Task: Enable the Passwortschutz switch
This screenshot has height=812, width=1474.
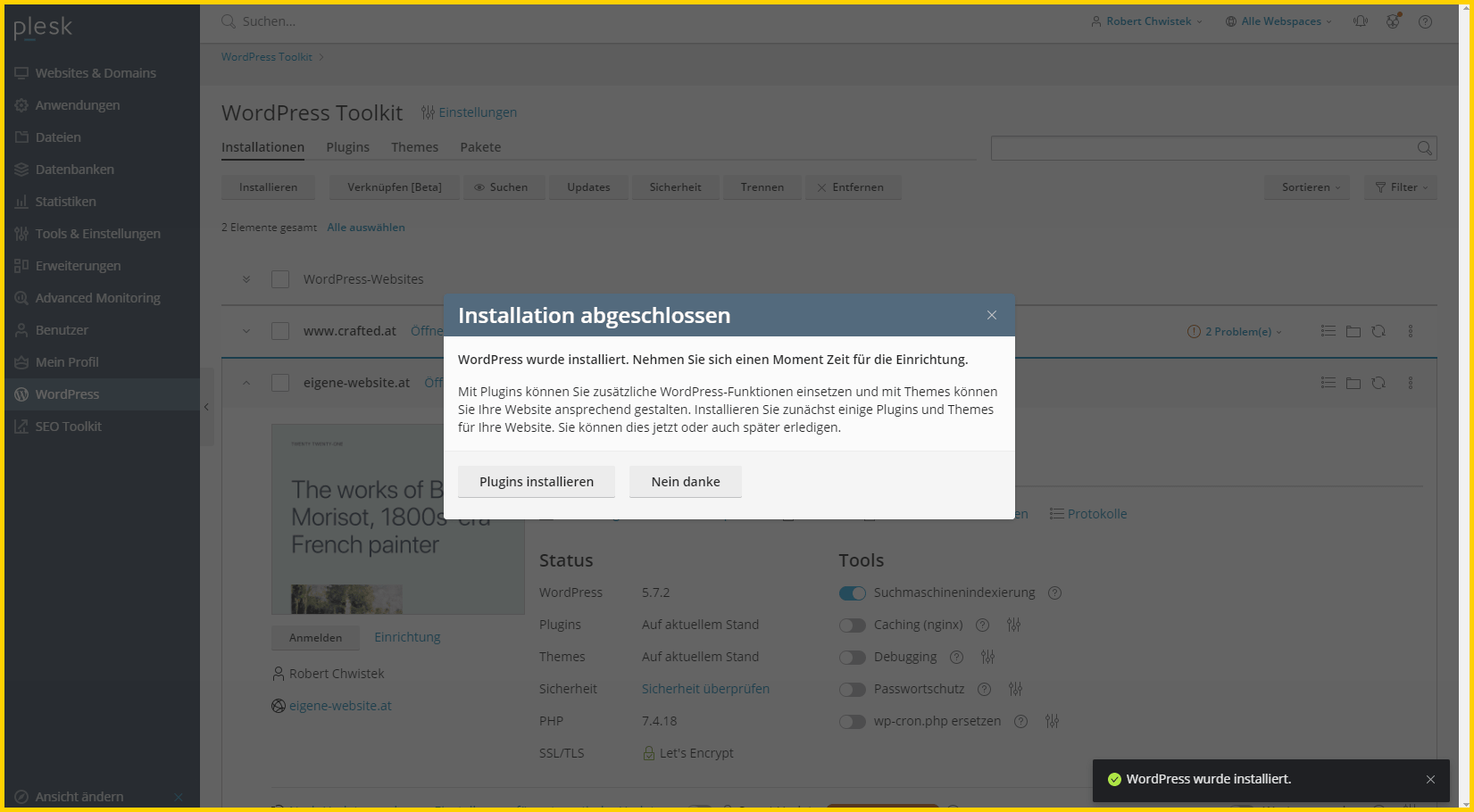Action: point(853,690)
